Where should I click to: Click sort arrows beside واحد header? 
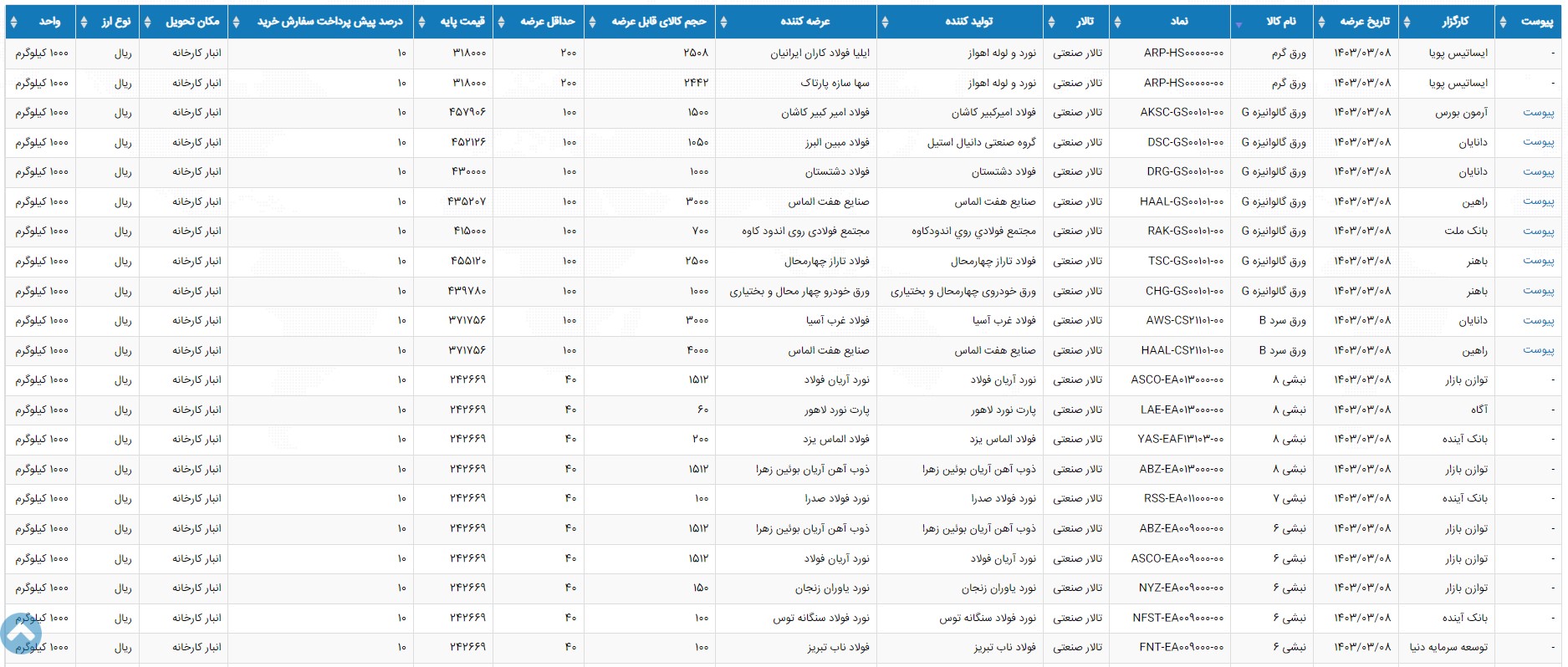click(14, 23)
